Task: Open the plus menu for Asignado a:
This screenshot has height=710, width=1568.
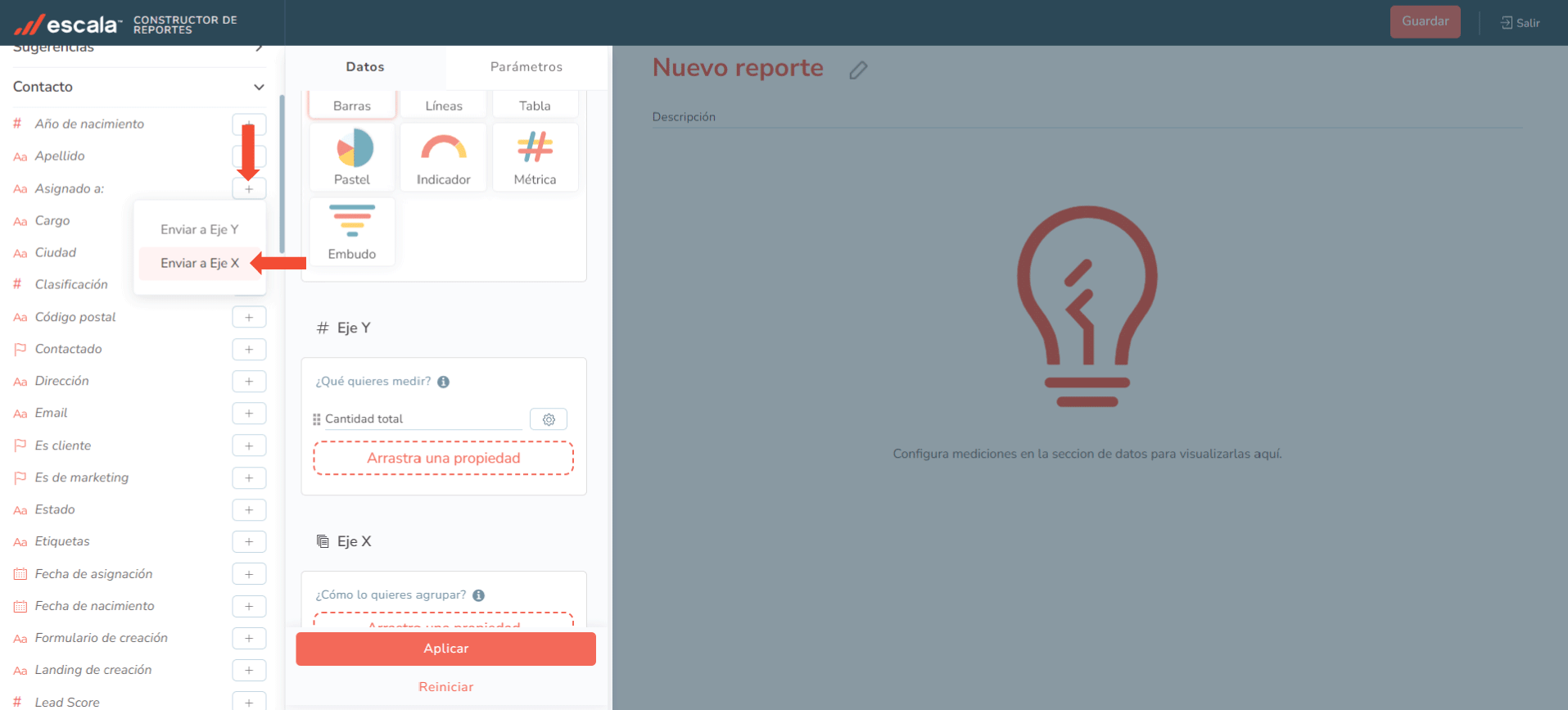Action: click(249, 189)
